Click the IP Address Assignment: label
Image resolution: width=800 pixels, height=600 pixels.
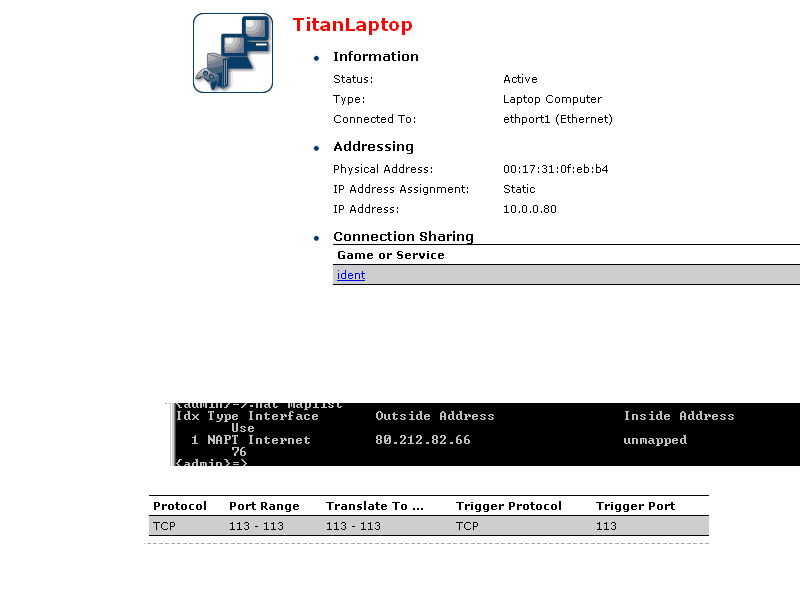click(401, 189)
